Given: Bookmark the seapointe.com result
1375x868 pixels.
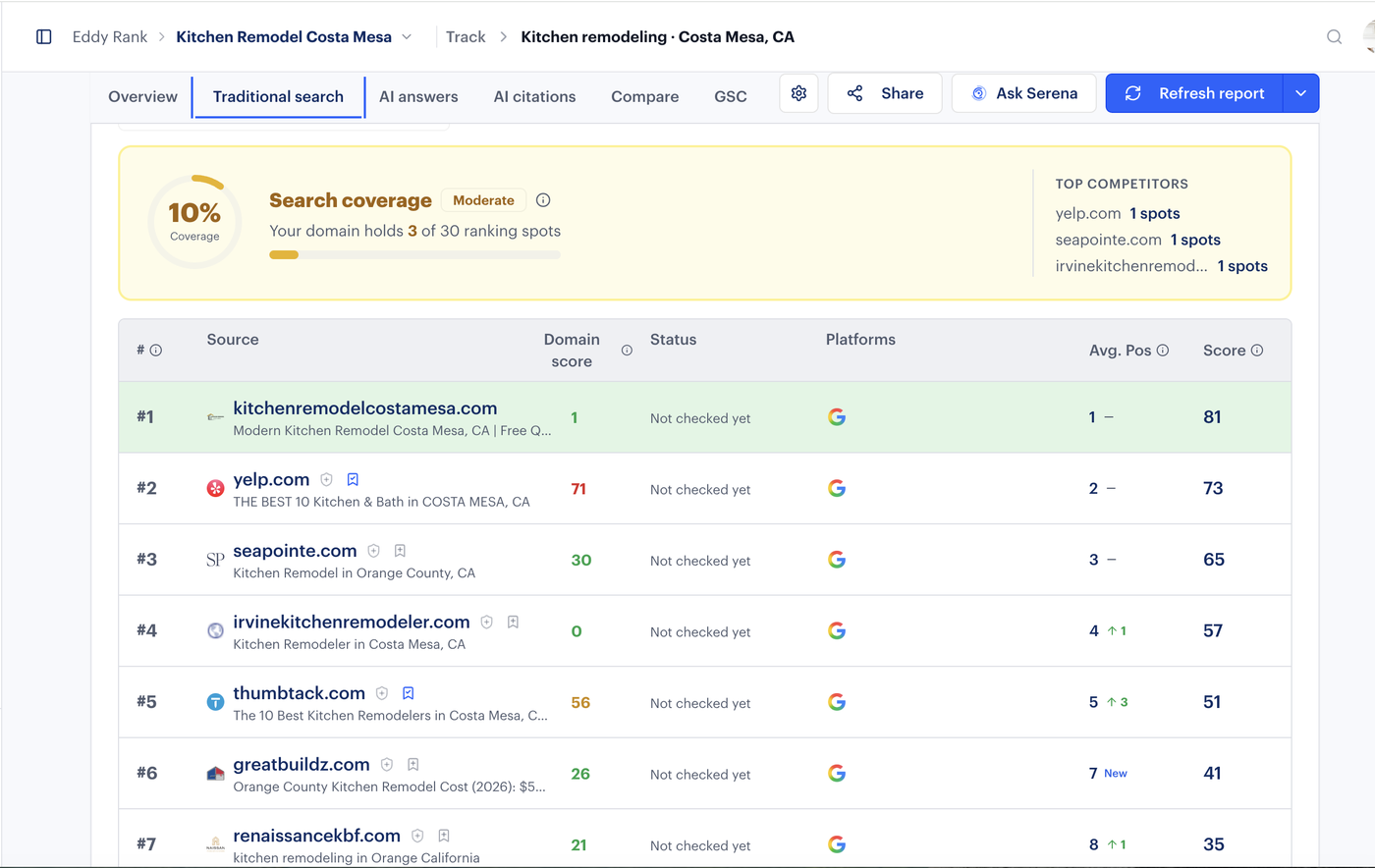Looking at the screenshot, I should point(400,551).
